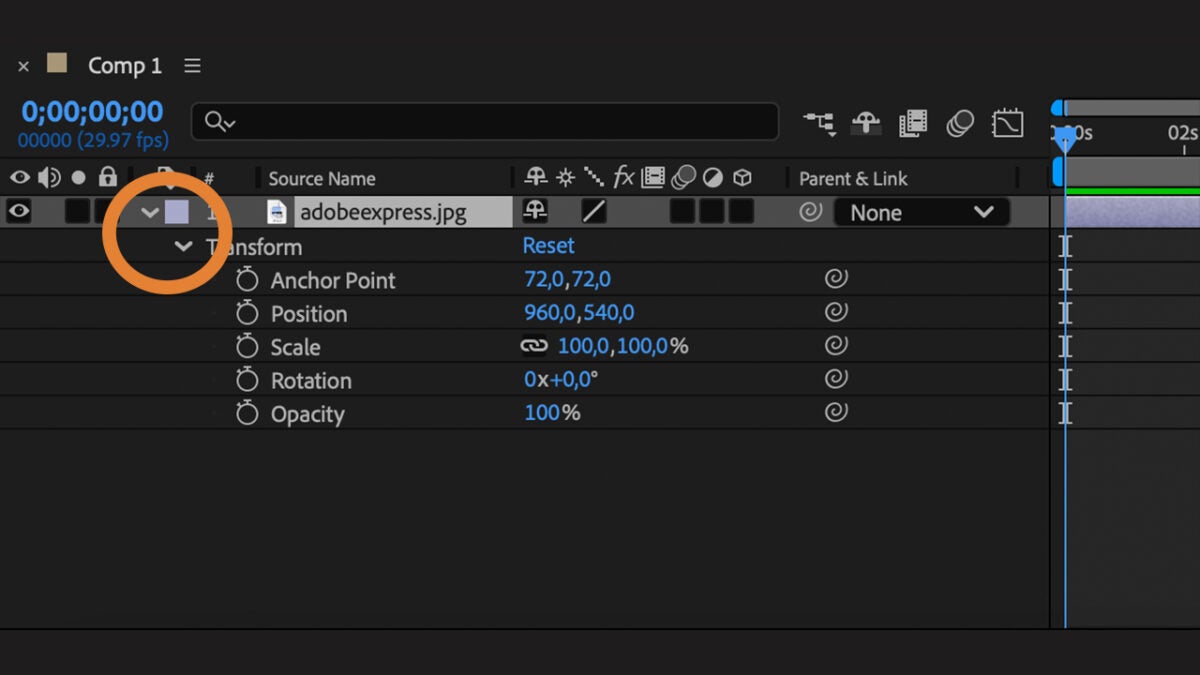Hide the adobeexpress.jpg layer with eye icon
This screenshot has height=675, width=1200.
click(x=20, y=211)
